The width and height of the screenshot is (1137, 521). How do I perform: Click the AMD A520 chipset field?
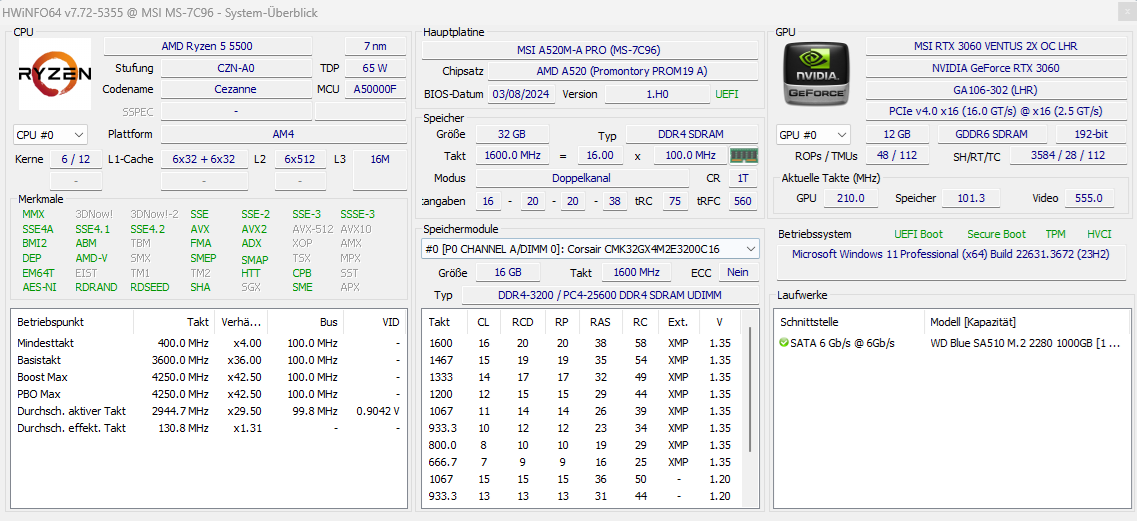coord(623,71)
